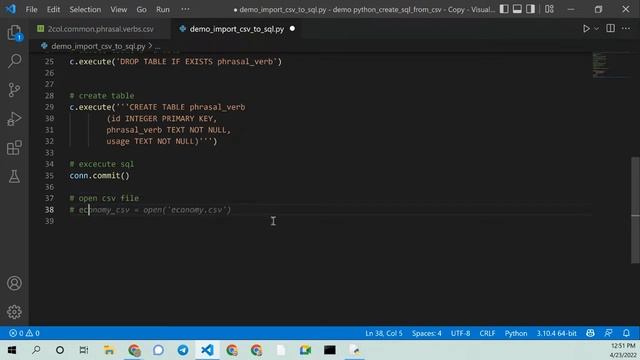Split the editor to the right
The height and width of the screenshot is (360, 640).
[x=610, y=29]
